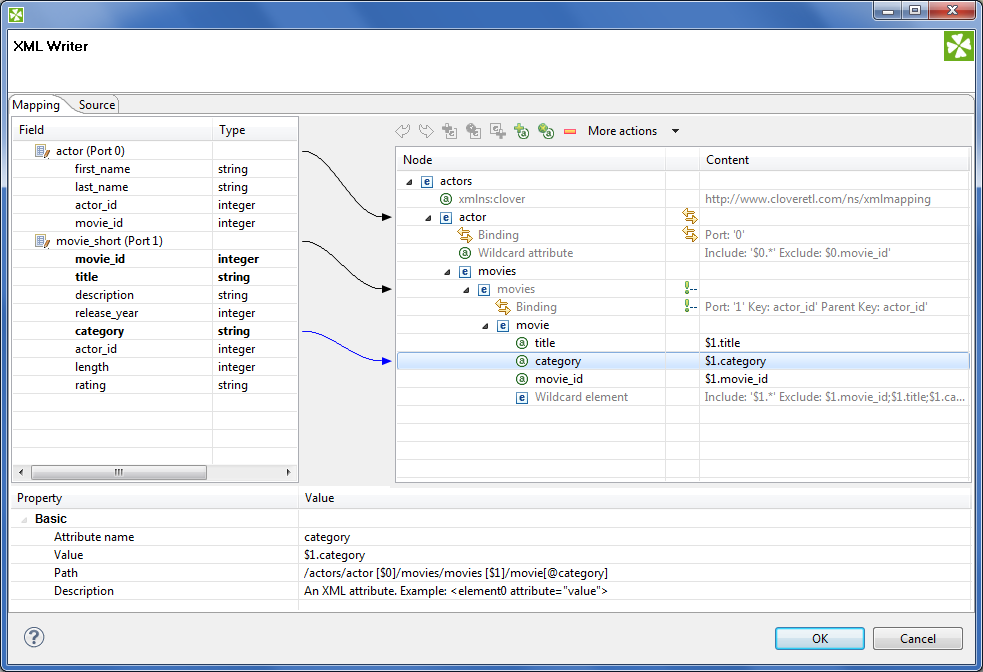The width and height of the screenshot is (983, 672).
Task: Click the Type column header
Action: [255, 130]
